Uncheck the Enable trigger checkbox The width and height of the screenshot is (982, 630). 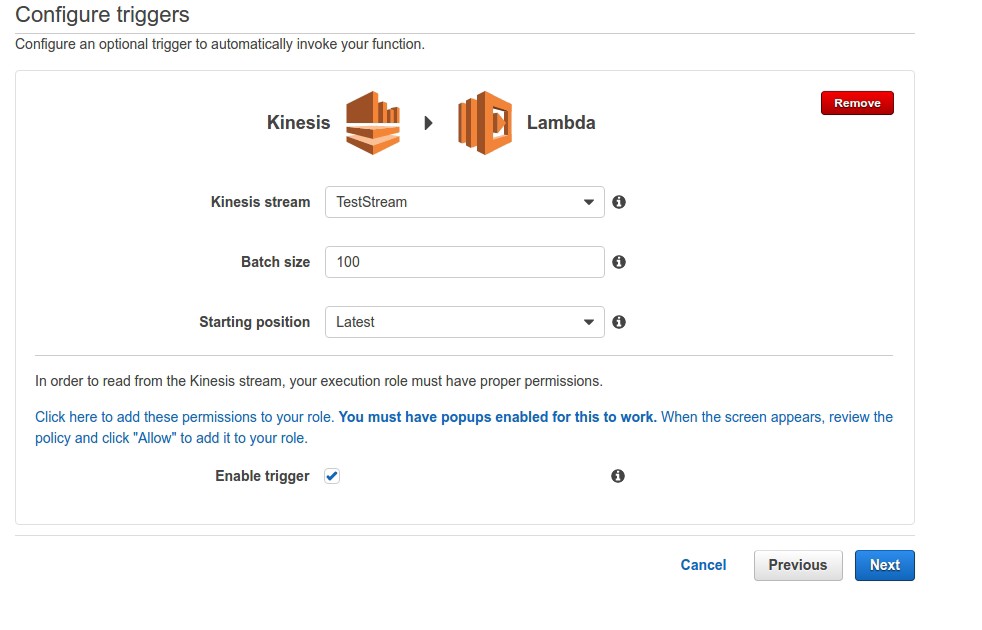point(333,476)
